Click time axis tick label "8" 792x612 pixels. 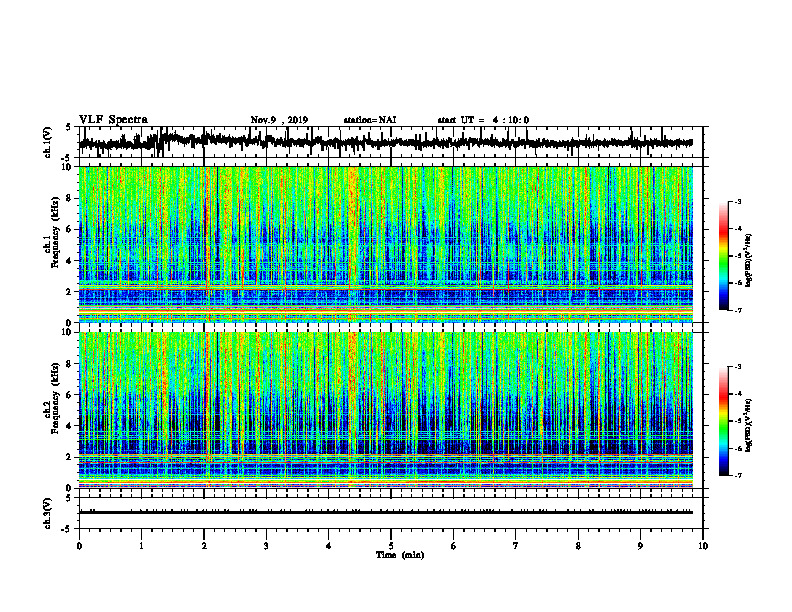click(x=578, y=546)
